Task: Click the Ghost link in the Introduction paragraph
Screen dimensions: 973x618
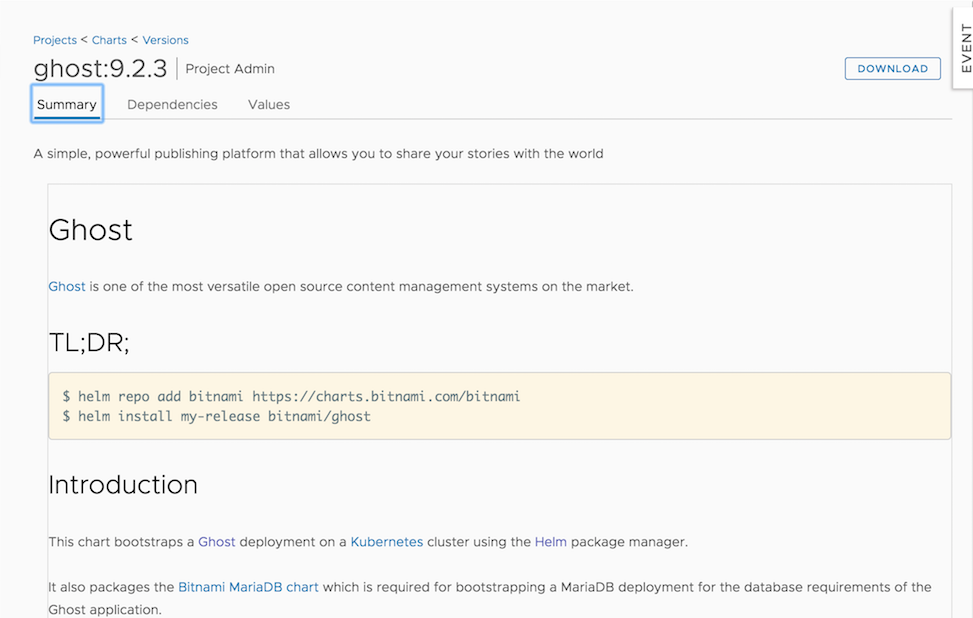Action: click(x=216, y=542)
